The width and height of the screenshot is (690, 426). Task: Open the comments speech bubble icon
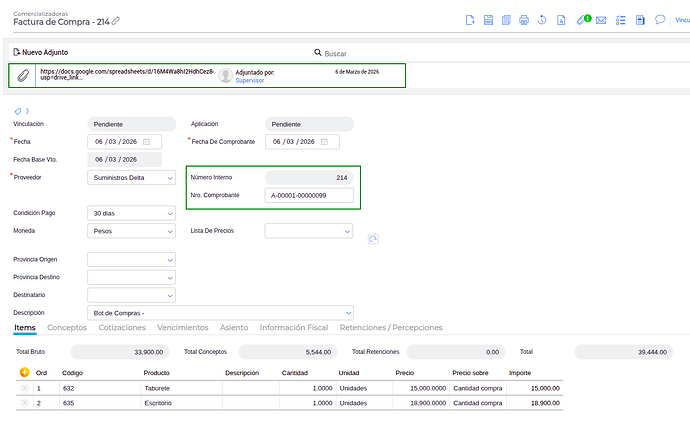pyautogui.click(x=660, y=20)
